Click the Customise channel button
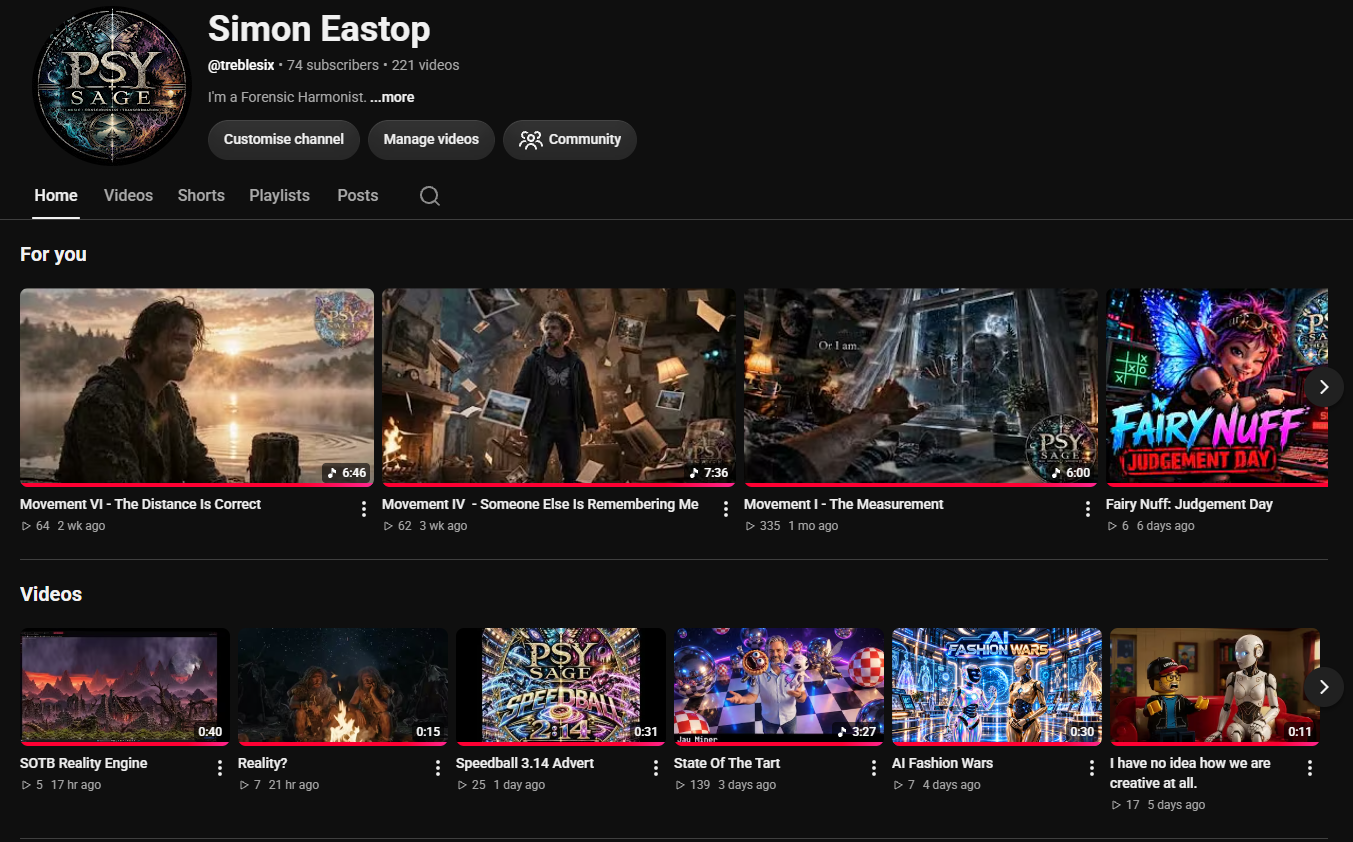The width and height of the screenshot is (1353, 842). (284, 140)
